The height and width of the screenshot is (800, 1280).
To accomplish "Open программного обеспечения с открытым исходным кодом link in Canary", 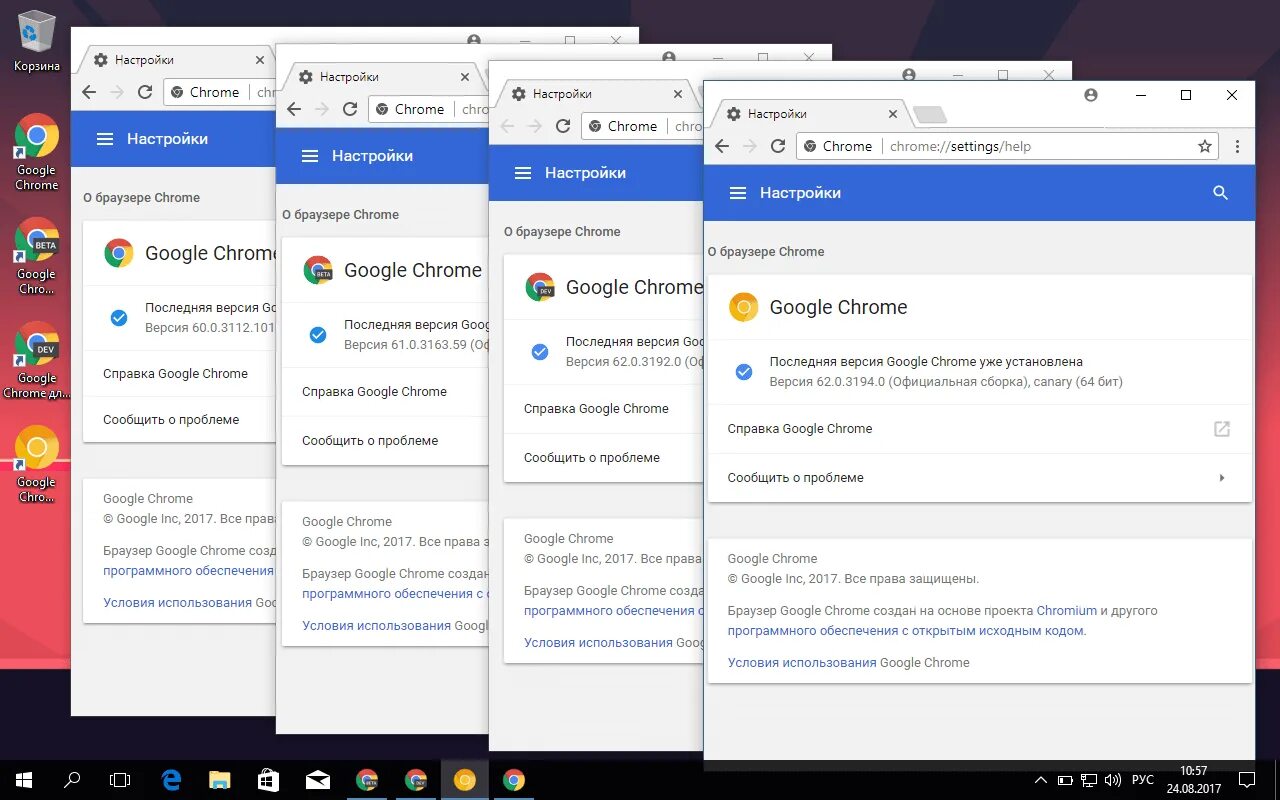I will click(x=905, y=631).
